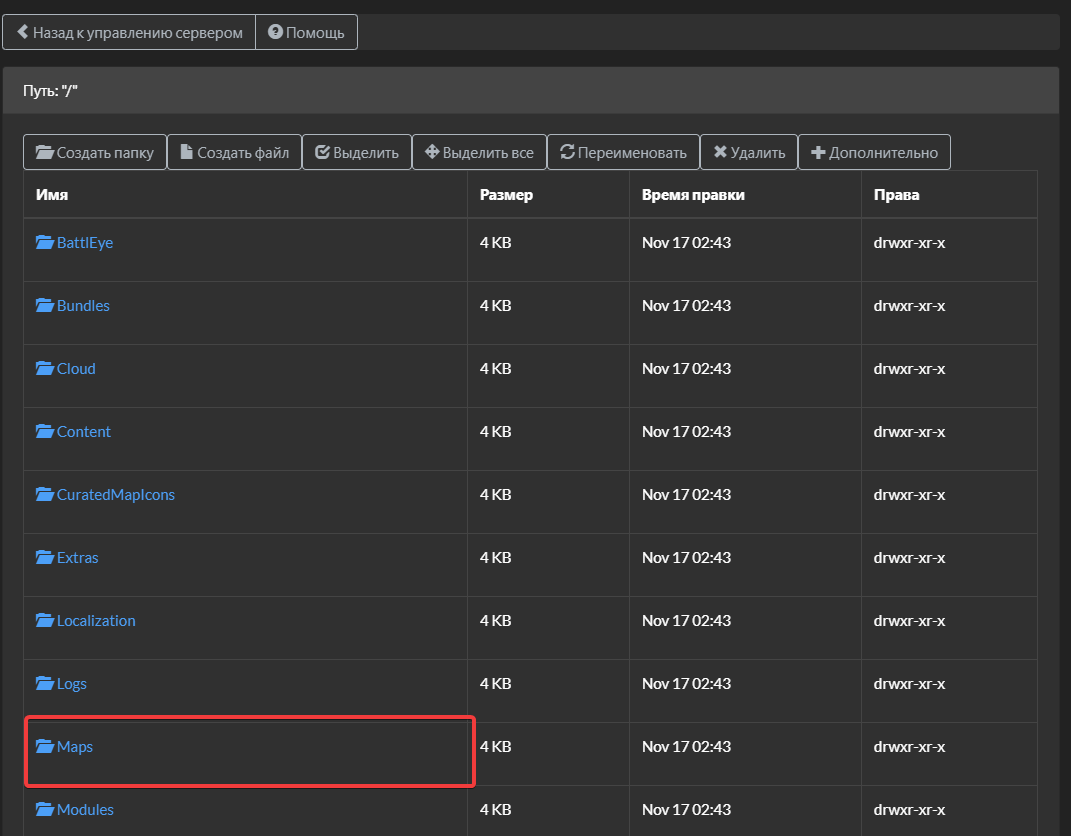The width and height of the screenshot is (1071, 836).
Task: Click the permissions of Modules
Action: pyautogui.click(x=909, y=809)
